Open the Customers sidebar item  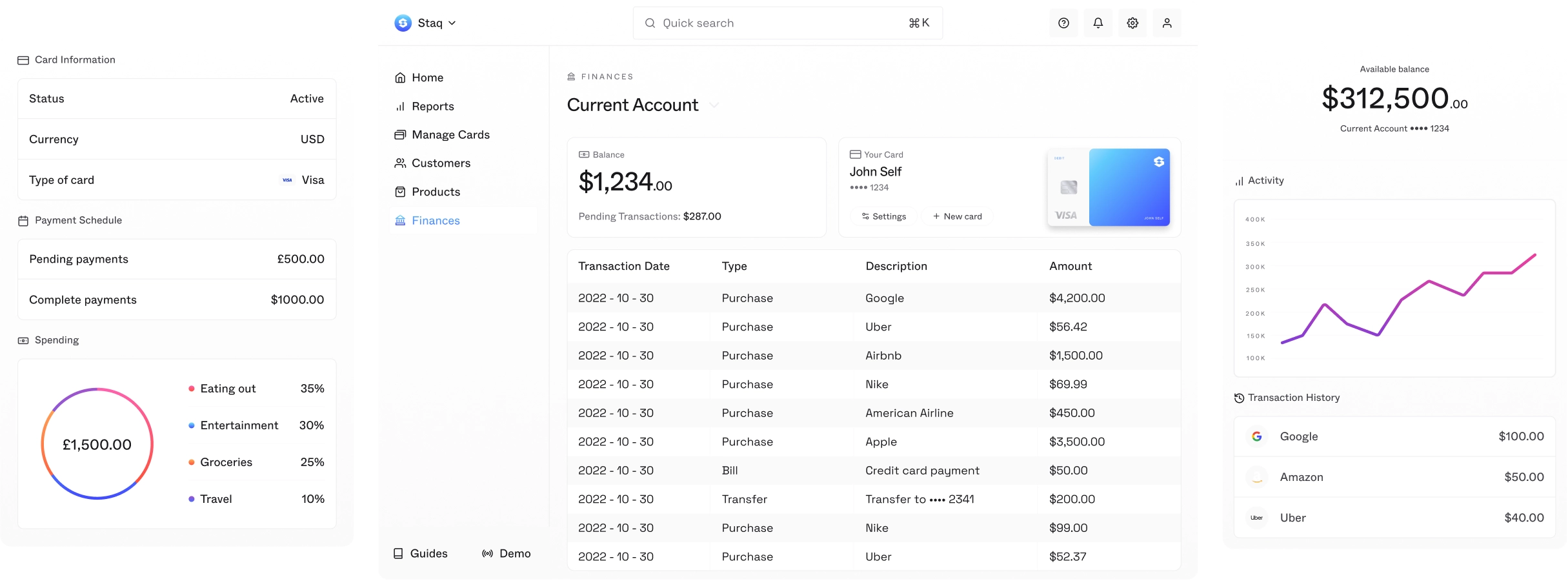(441, 163)
